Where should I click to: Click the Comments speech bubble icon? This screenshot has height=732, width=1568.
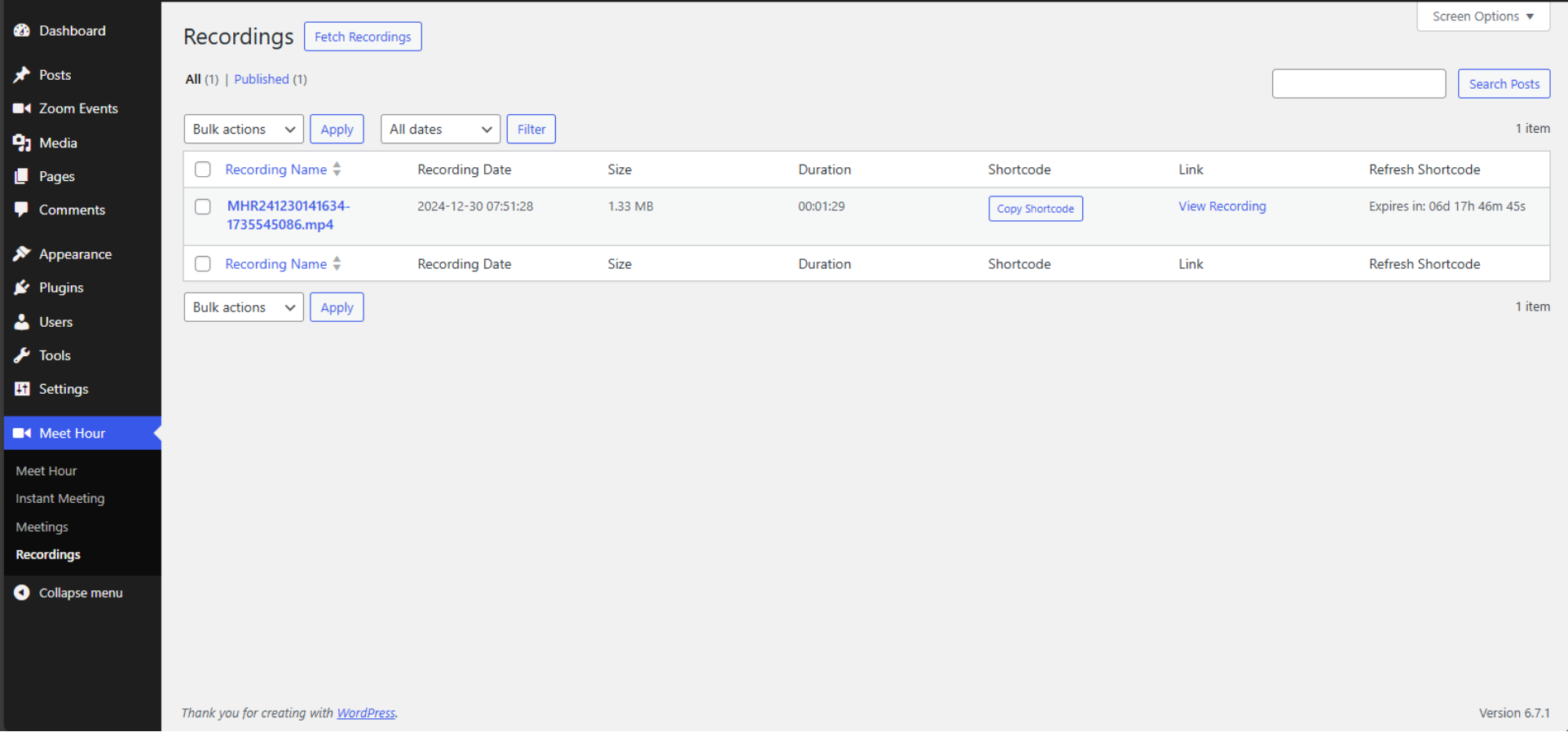22,209
